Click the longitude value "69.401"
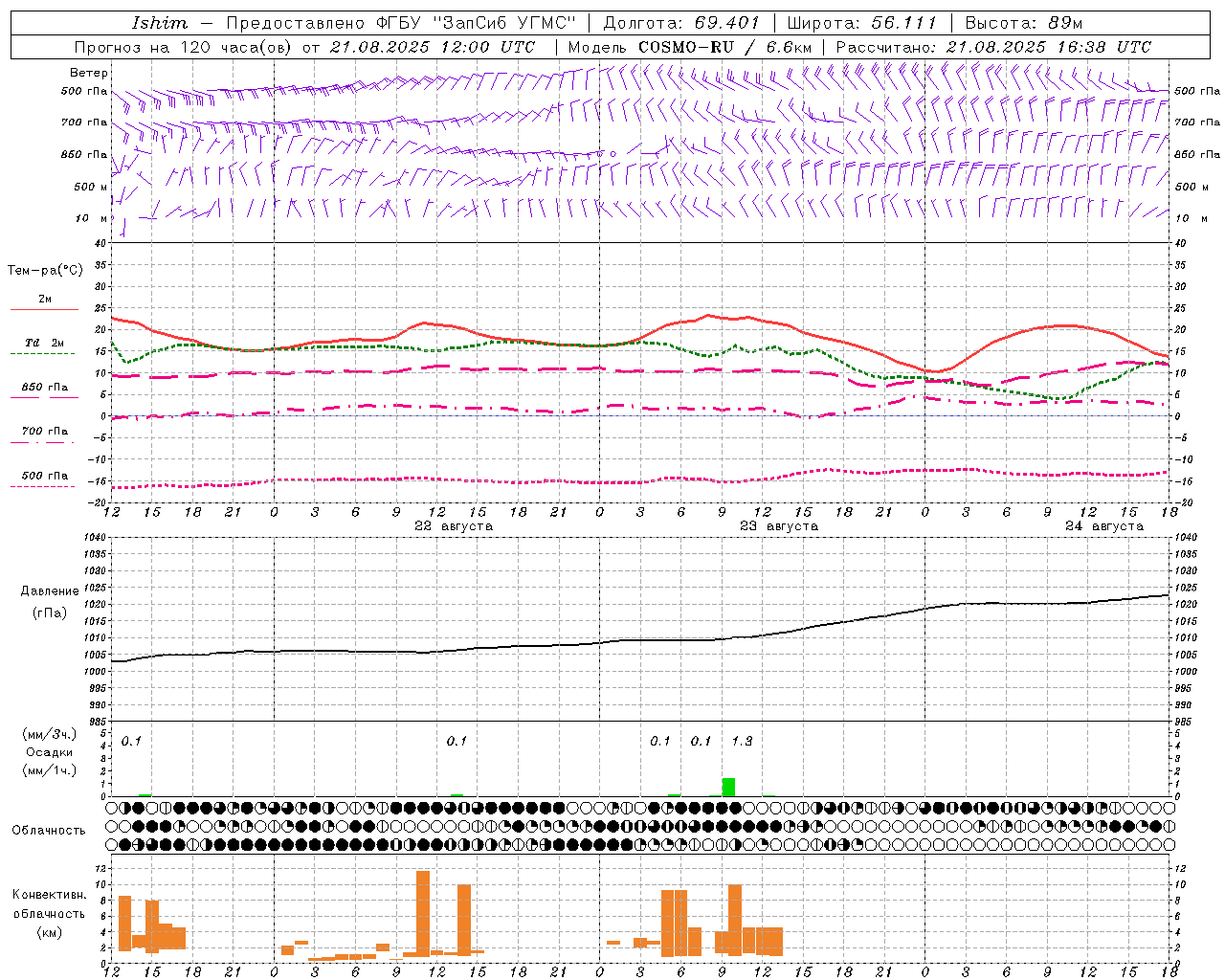1225x980 pixels. [726, 23]
